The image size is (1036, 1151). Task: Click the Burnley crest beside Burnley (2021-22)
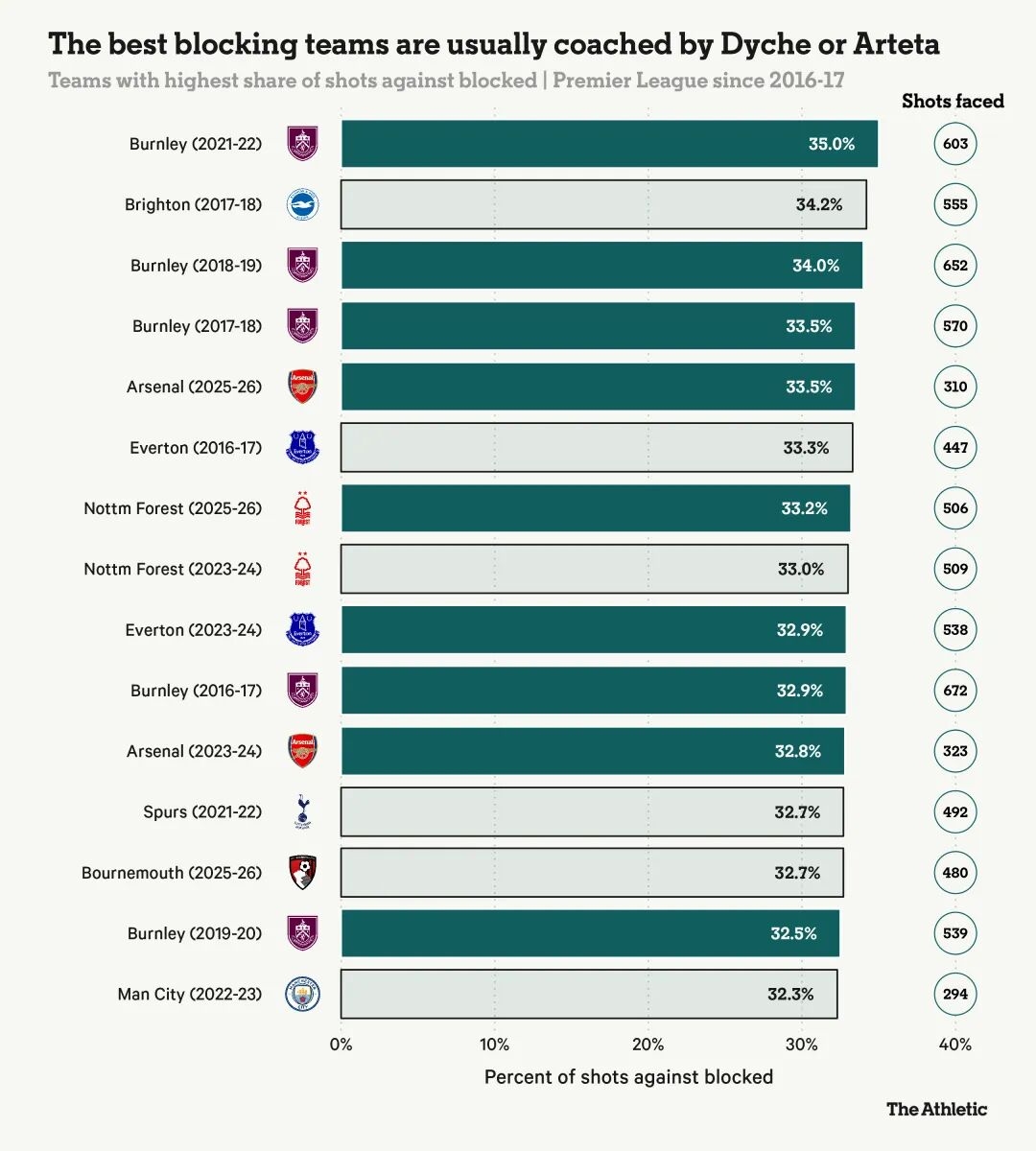(x=302, y=144)
